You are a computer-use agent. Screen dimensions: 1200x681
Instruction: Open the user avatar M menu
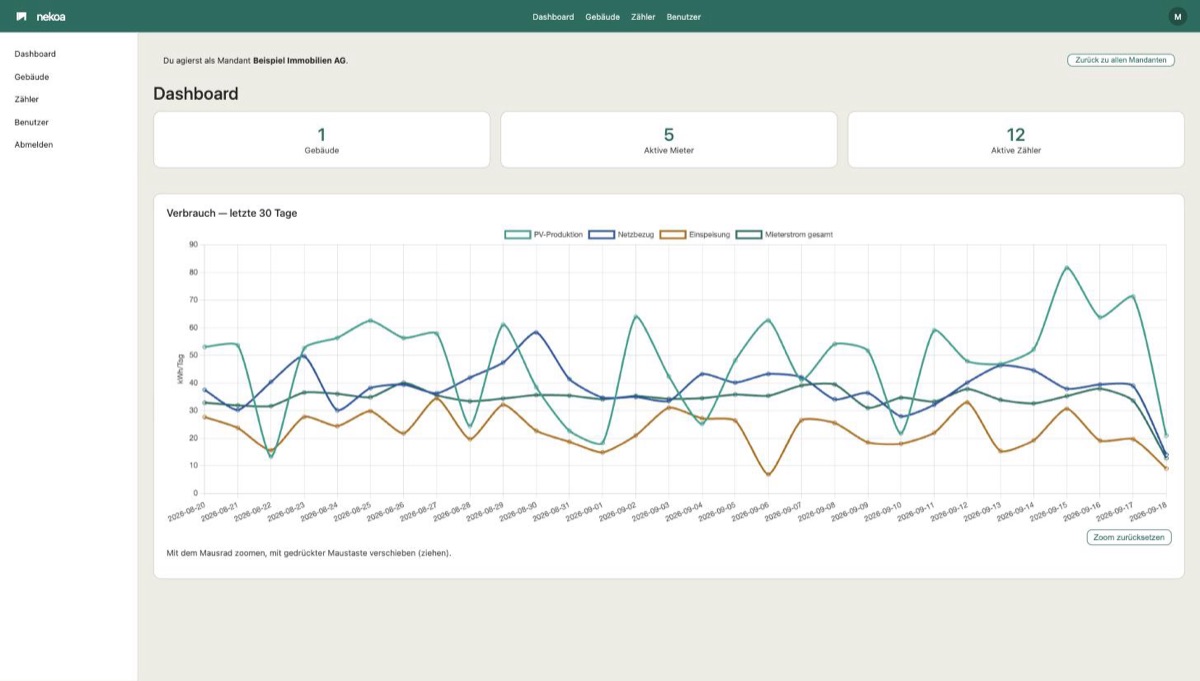pos(1177,16)
